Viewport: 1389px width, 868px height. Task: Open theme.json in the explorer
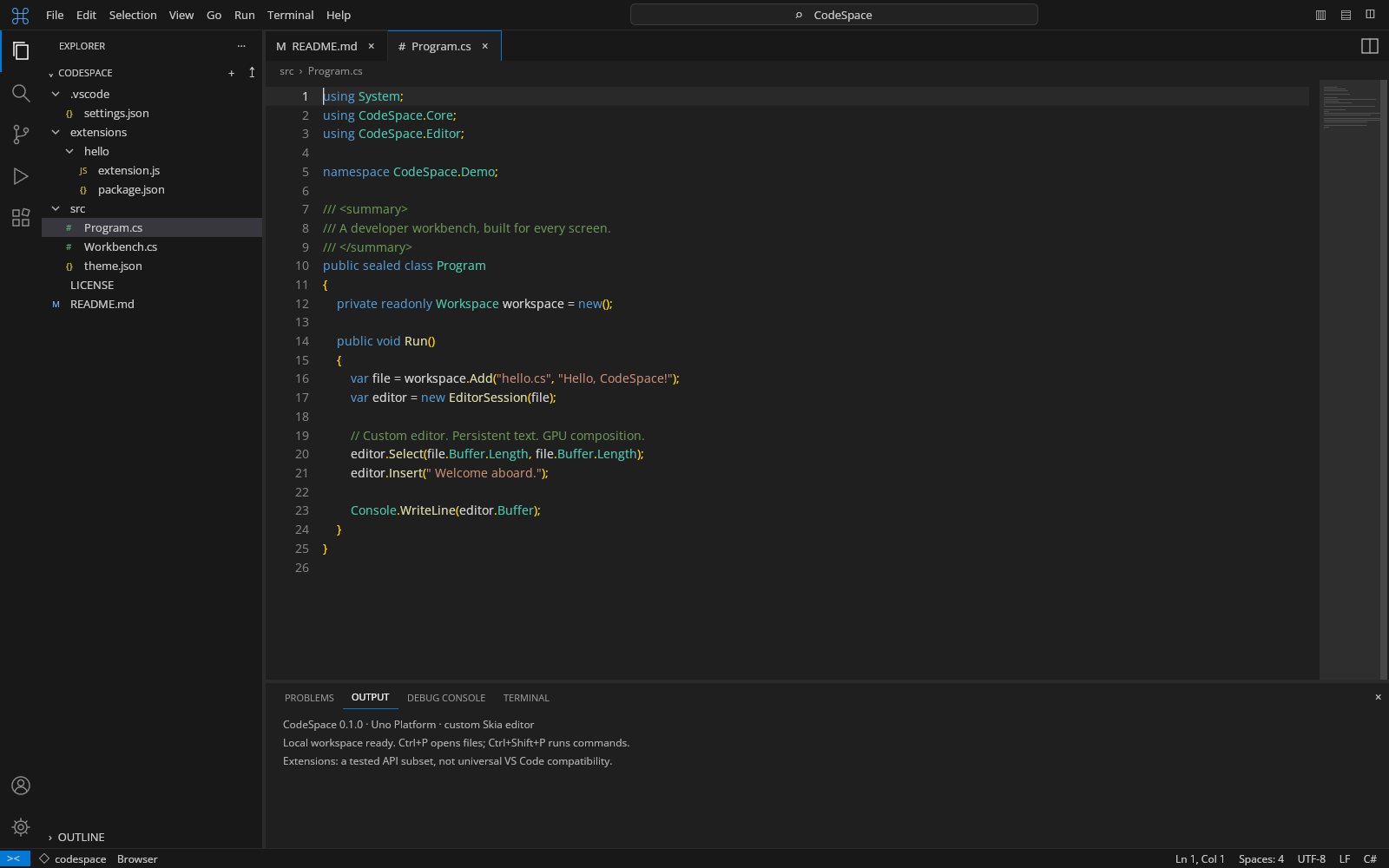[152, 266]
